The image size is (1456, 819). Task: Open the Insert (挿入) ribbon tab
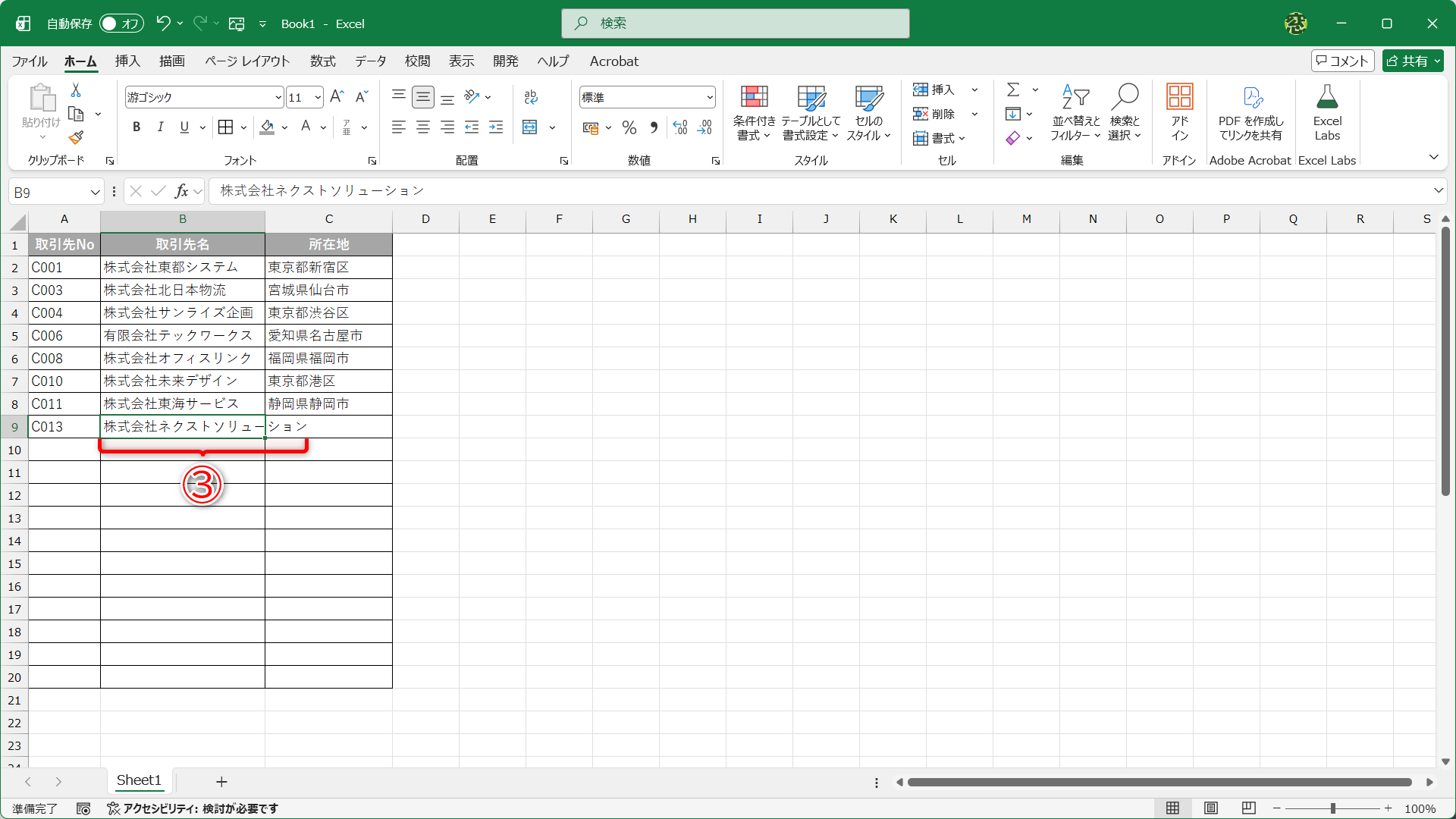127,61
